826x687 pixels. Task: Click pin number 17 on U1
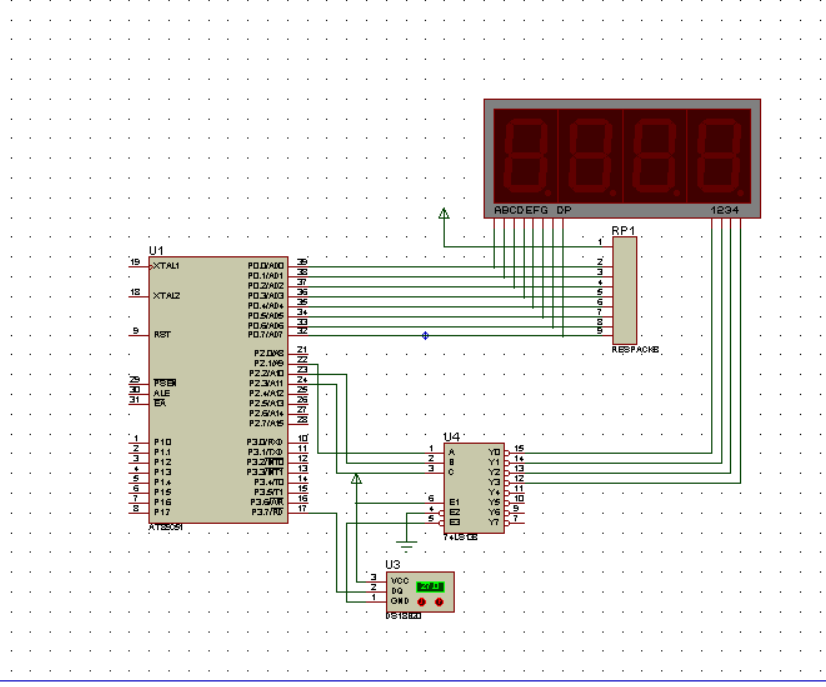[x=302, y=508]
